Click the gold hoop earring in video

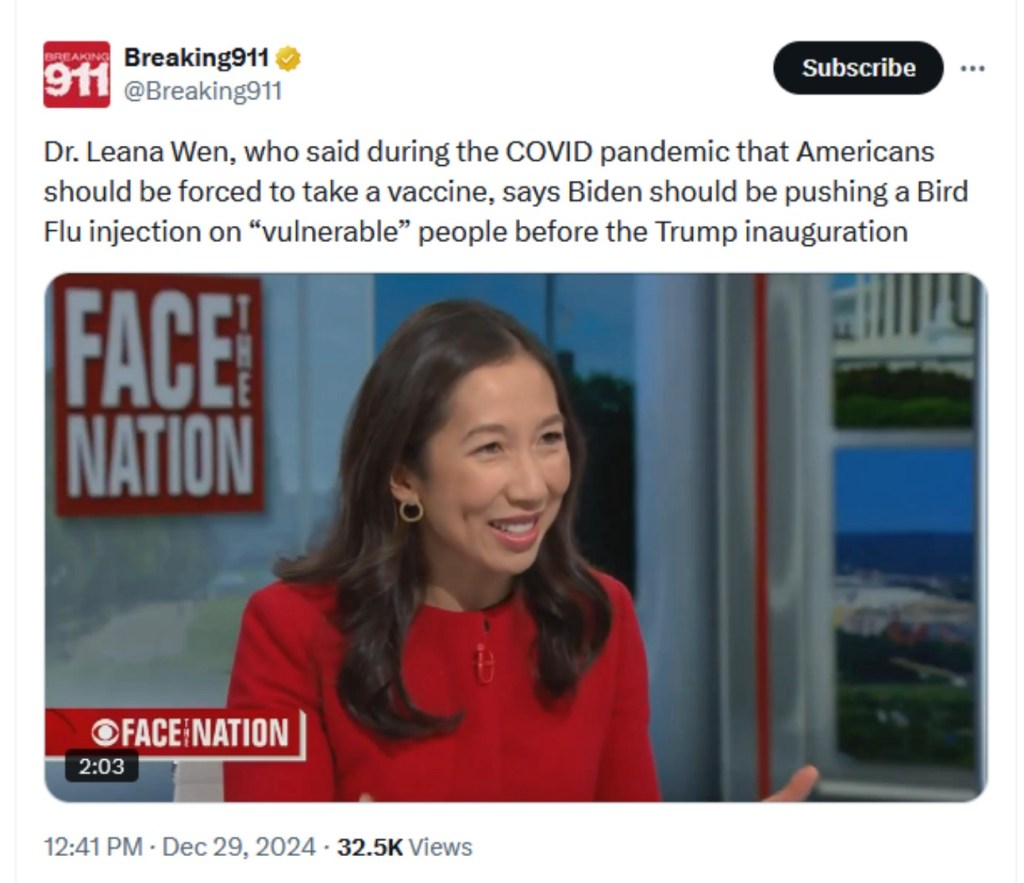411,510
